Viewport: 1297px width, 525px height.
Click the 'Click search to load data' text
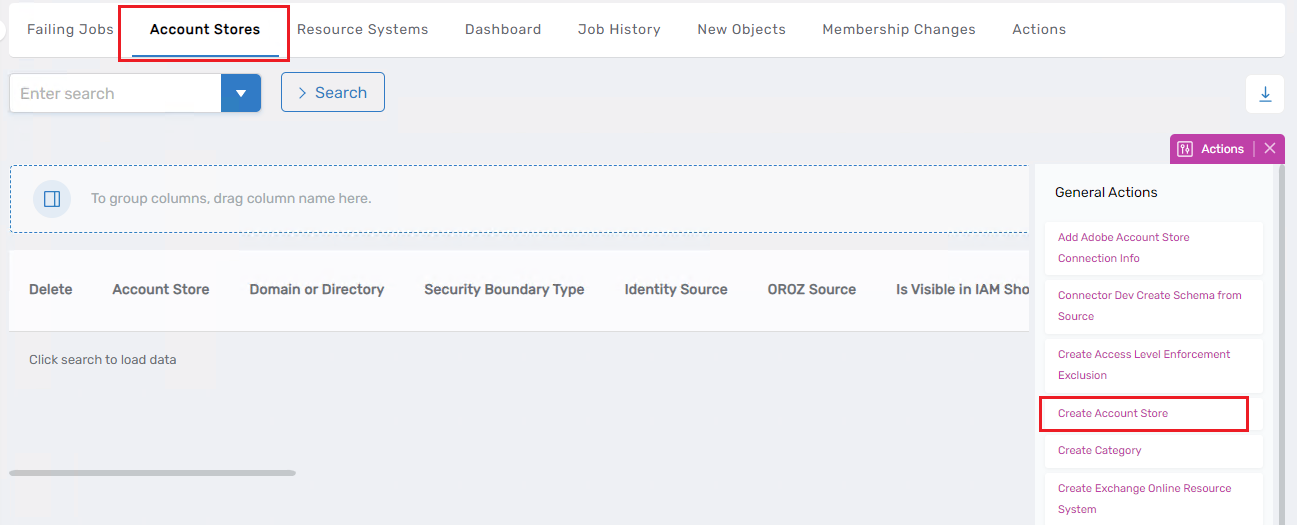[x=103, y=359]
